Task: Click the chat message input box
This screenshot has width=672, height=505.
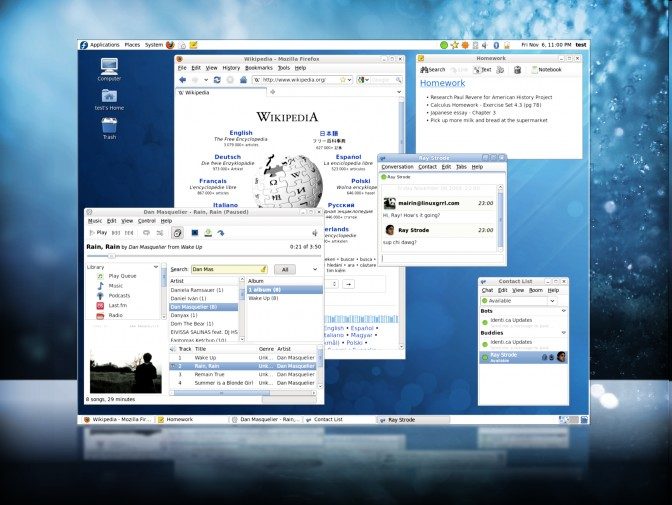Action: [x=441, y=258]
